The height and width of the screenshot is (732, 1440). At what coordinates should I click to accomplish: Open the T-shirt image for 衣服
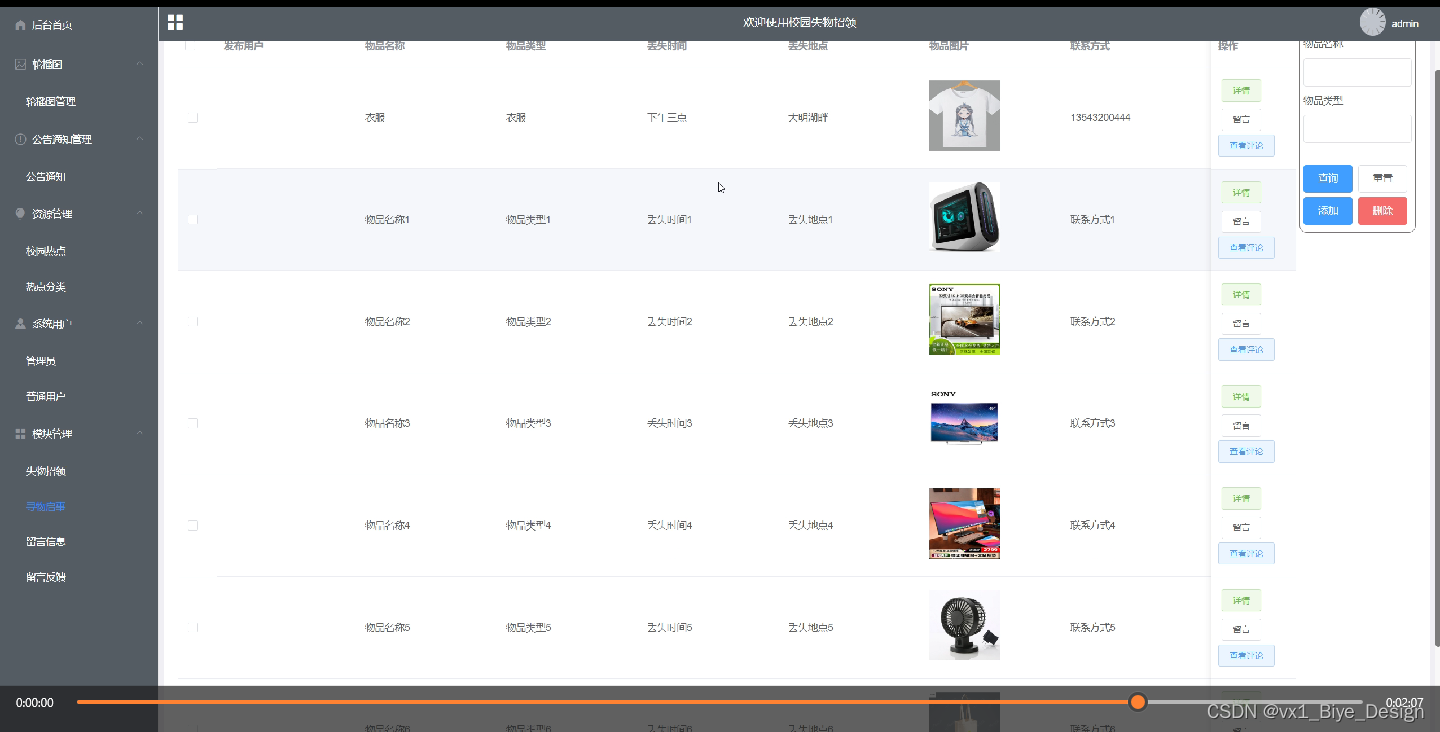coord(964,115)
